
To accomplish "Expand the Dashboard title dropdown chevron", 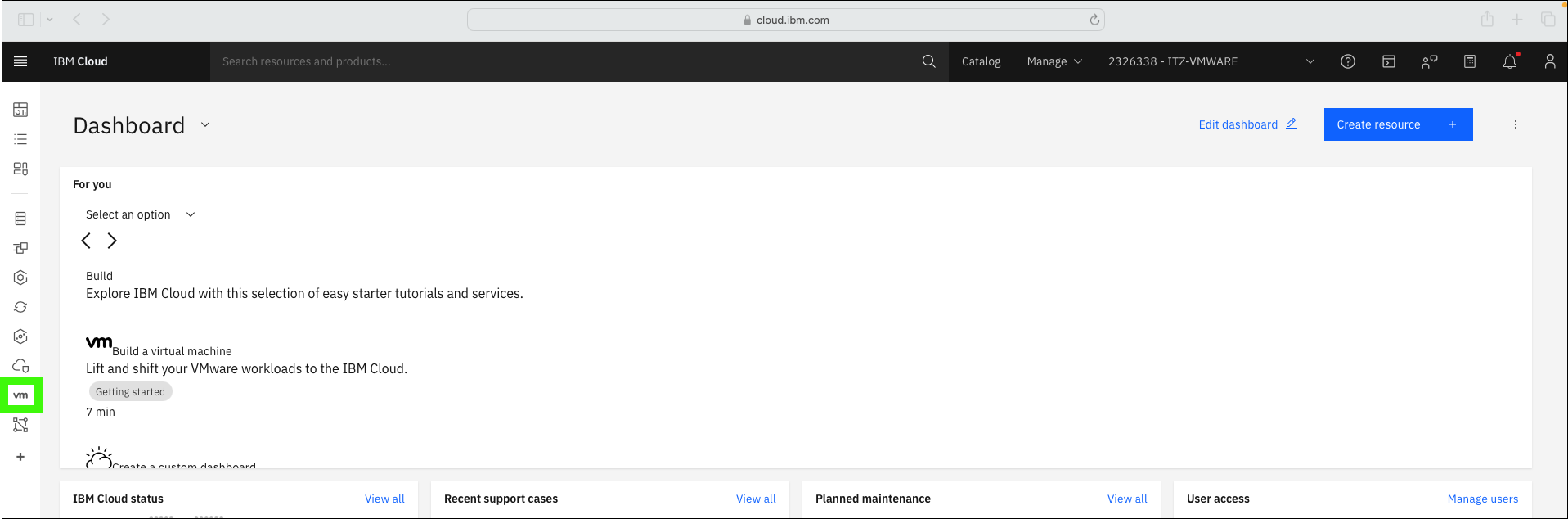I will pyautogui.click(x=205, y=125).
